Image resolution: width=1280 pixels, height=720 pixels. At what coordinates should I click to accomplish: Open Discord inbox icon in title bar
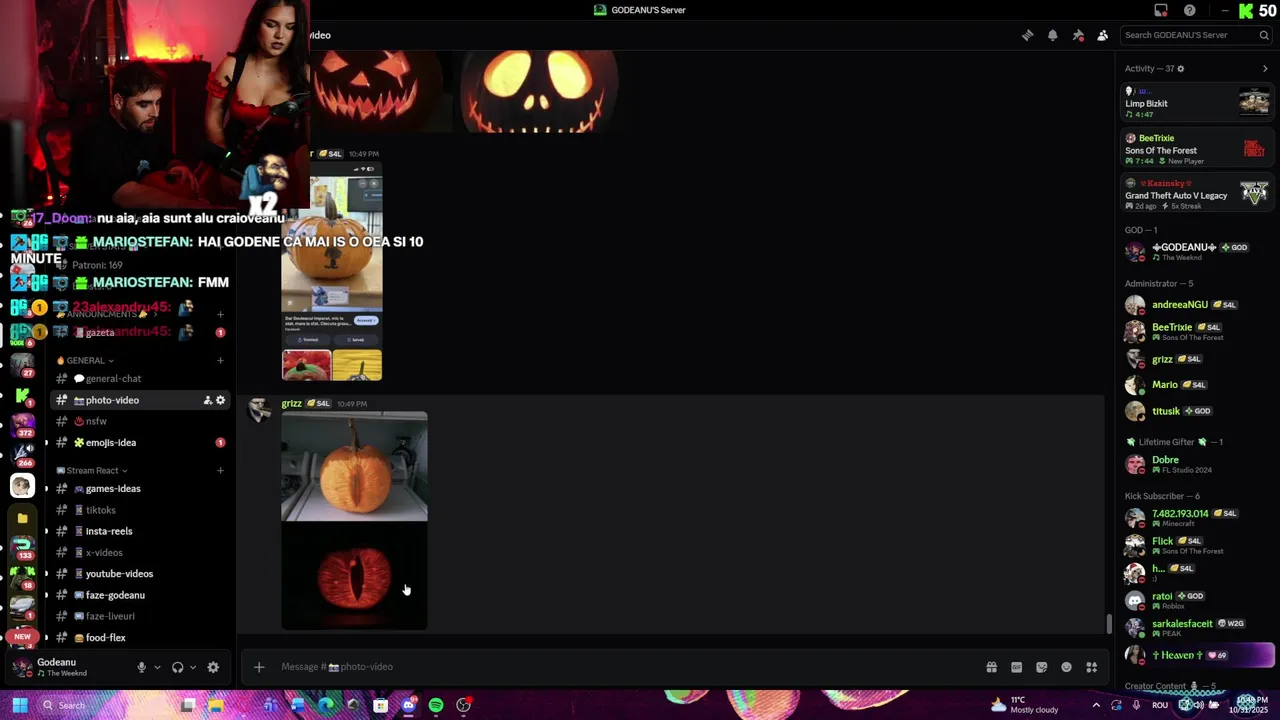1161,10
